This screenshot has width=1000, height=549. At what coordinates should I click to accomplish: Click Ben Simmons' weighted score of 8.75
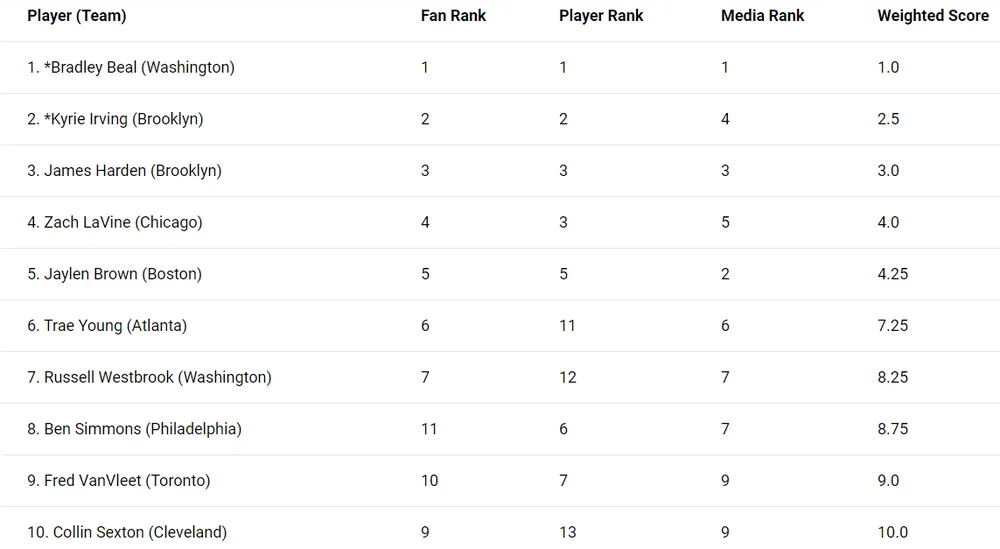click(x=892, y=429)
